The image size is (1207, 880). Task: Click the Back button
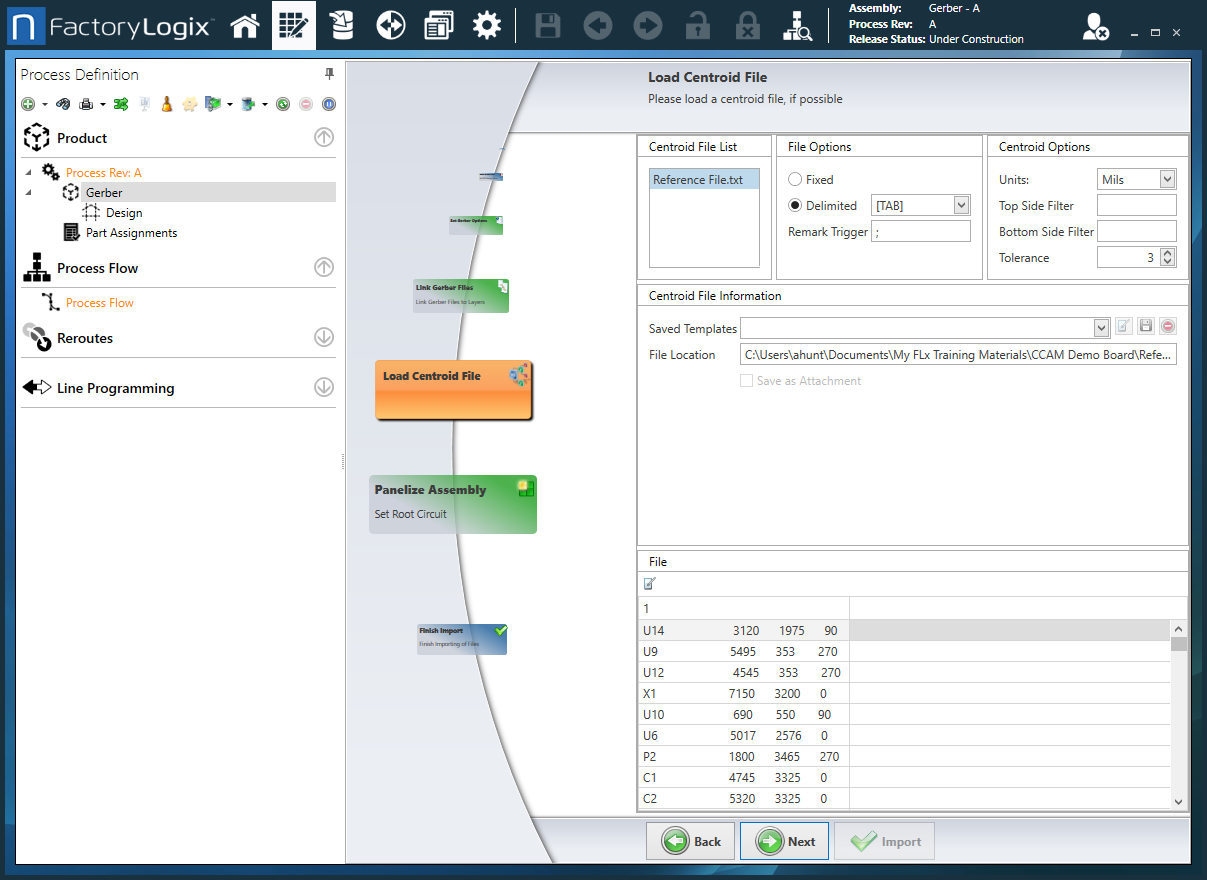click(690, 841)
